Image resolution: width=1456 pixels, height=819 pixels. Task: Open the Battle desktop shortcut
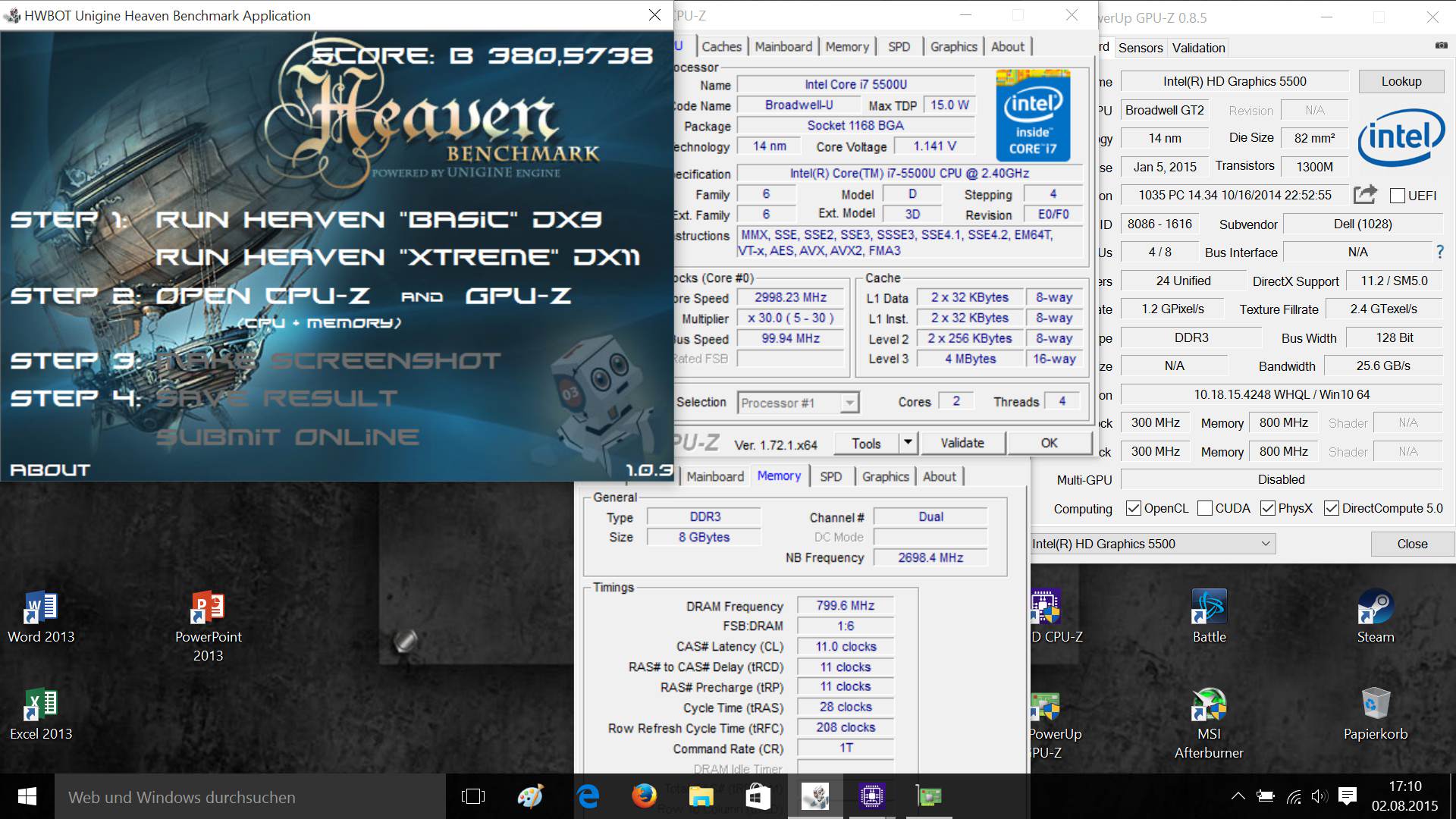click(1209, 617)
